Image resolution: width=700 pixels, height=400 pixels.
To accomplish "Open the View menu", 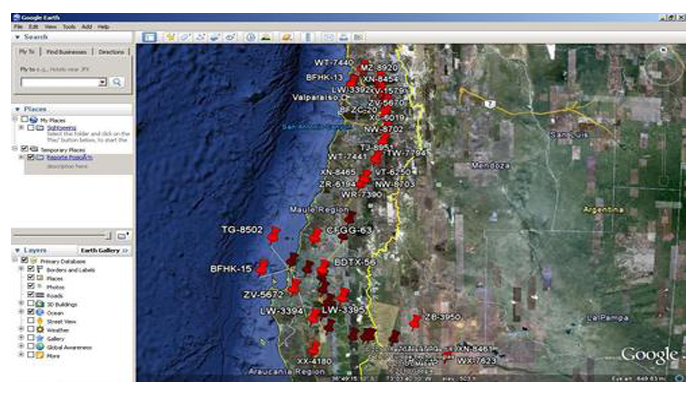I will click(x=50, y=27).
